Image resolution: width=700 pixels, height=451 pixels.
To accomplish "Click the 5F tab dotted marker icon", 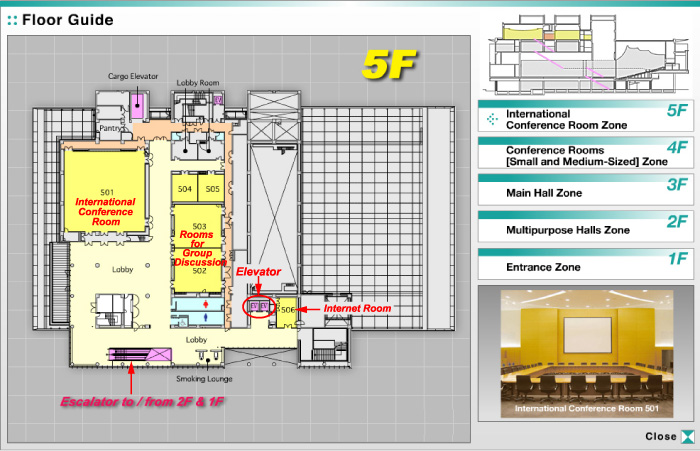I will point(492,119).
